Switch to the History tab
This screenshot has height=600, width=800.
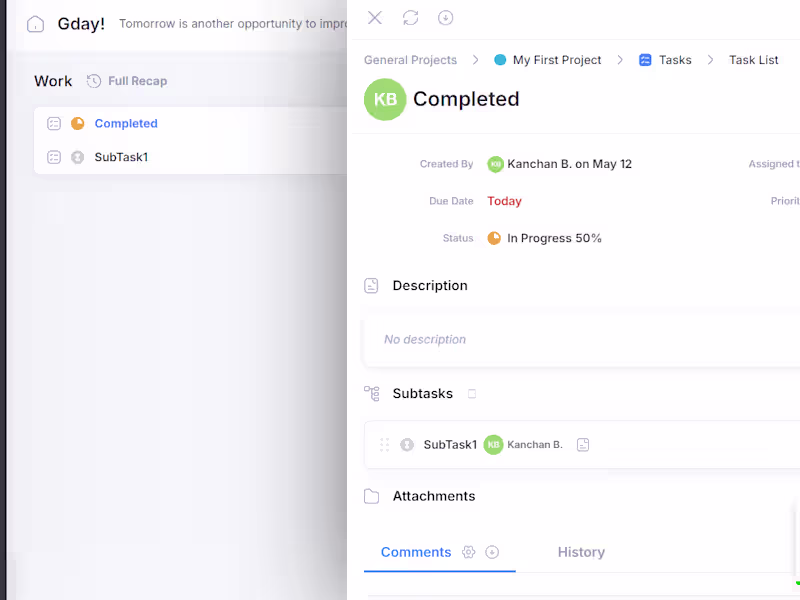point(581,551)
